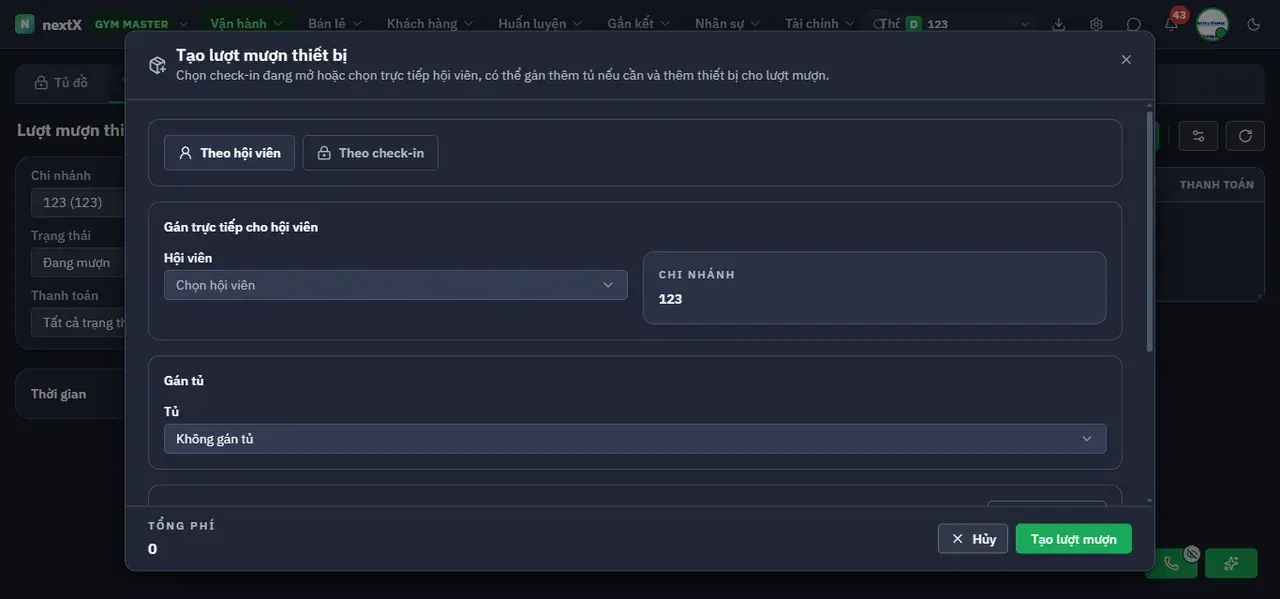
Task: Click the user avatar in top bar
Action: click(x=1212, y=24)
